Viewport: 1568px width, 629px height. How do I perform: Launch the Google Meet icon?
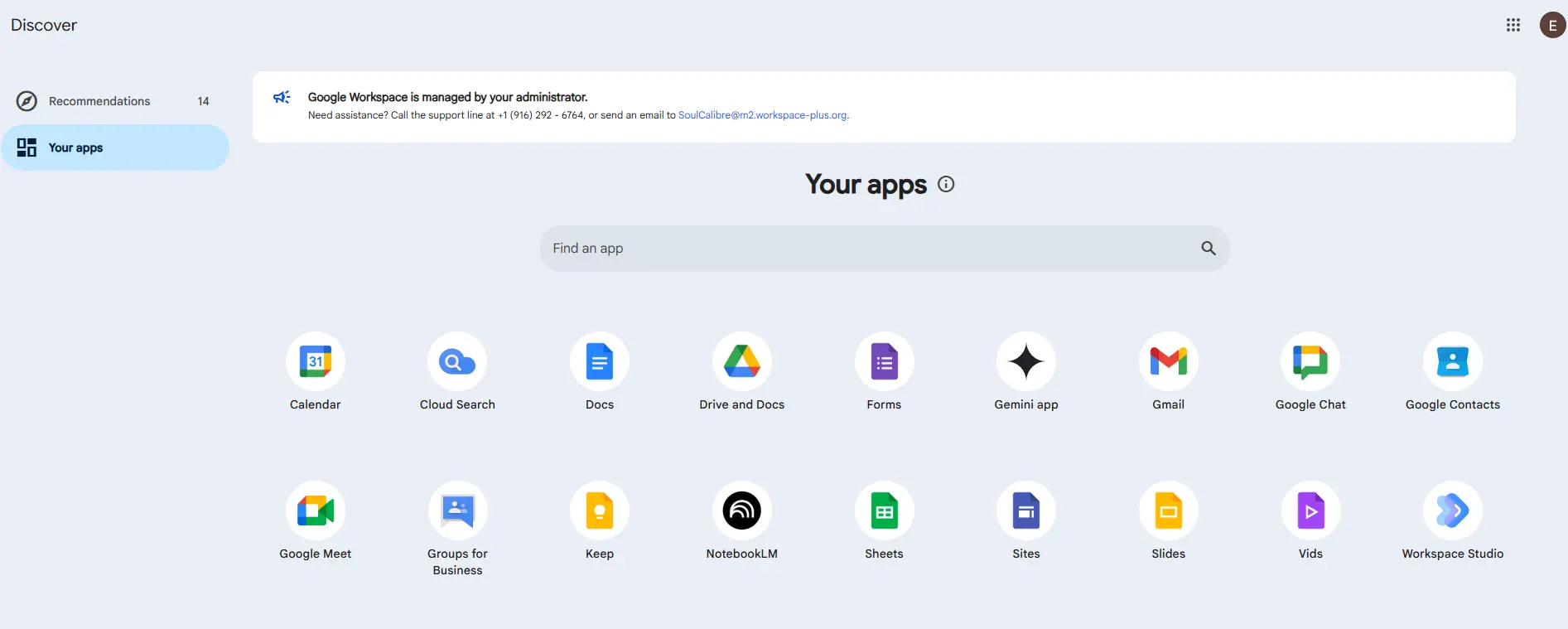pos(316,510)
